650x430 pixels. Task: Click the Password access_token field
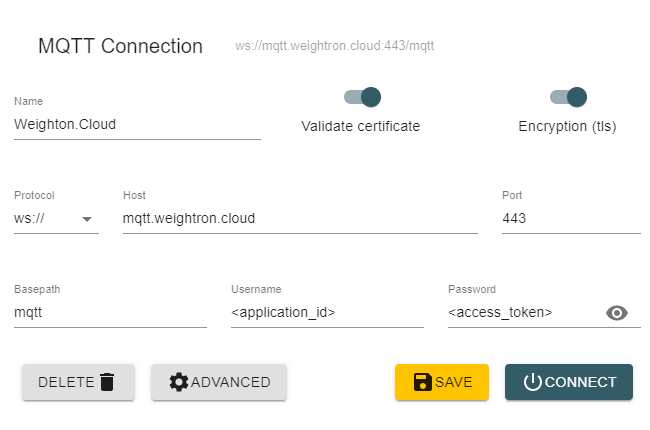click(524, 313)
